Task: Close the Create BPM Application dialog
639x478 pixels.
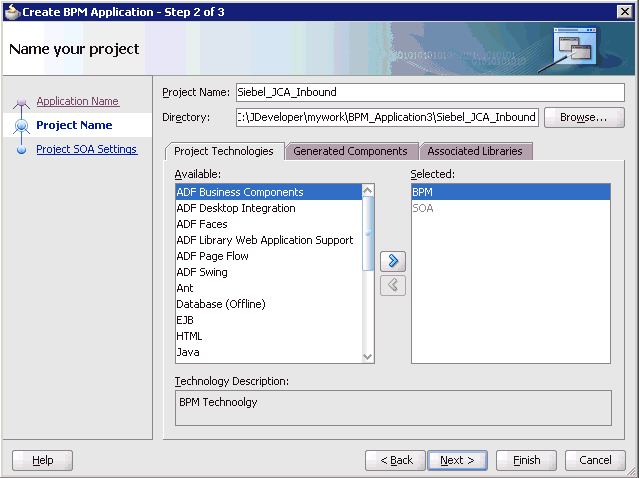Action: tap(624, 11)
